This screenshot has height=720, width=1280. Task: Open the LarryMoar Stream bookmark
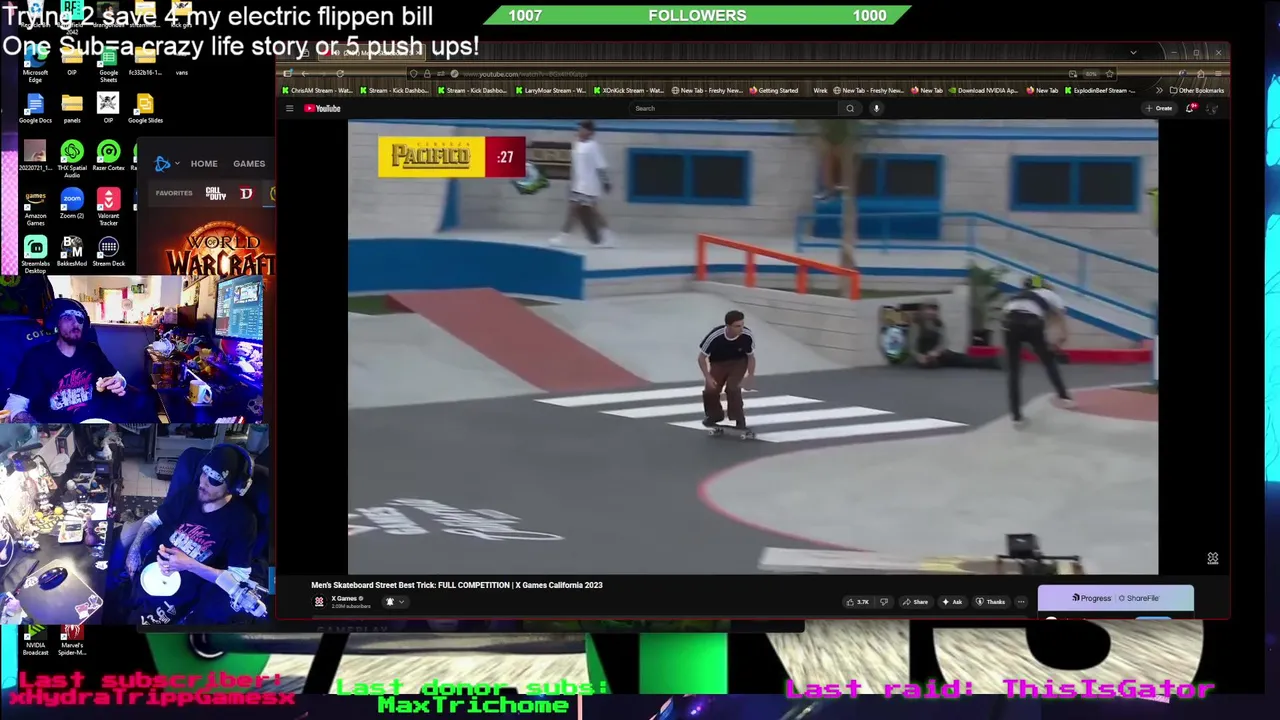click(551, 90)
